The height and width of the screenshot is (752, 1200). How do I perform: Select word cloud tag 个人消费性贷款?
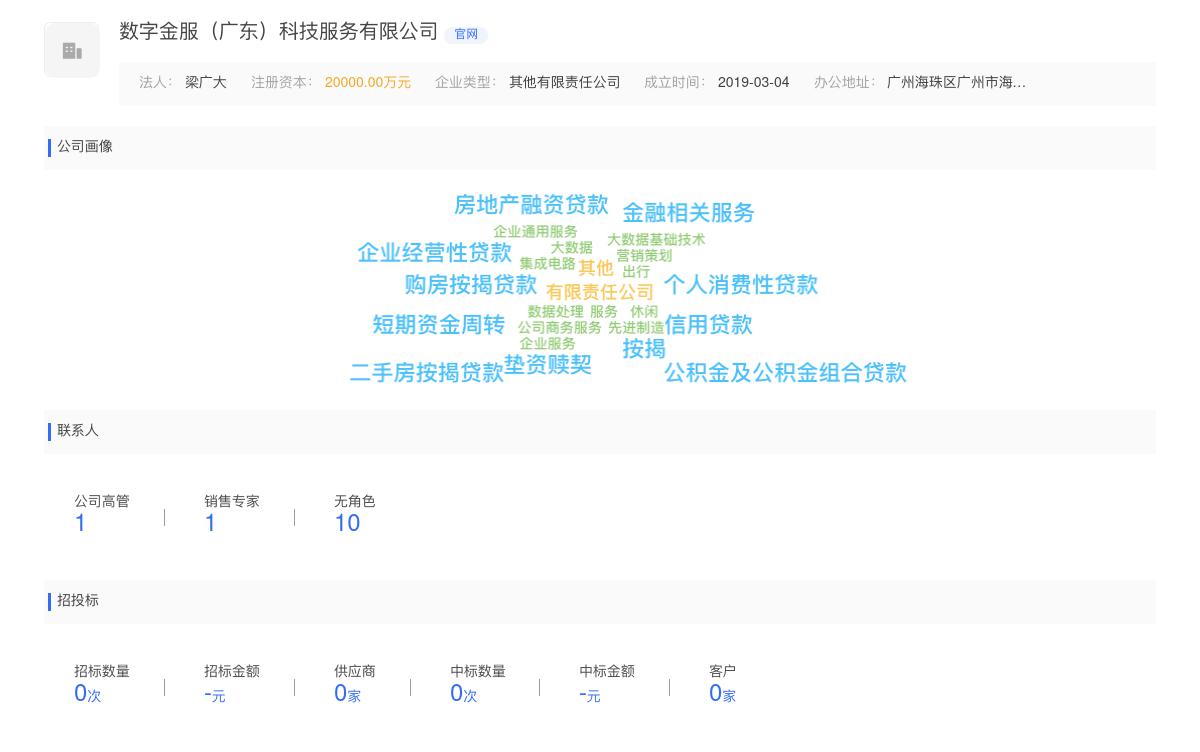(x=741, y=285)
